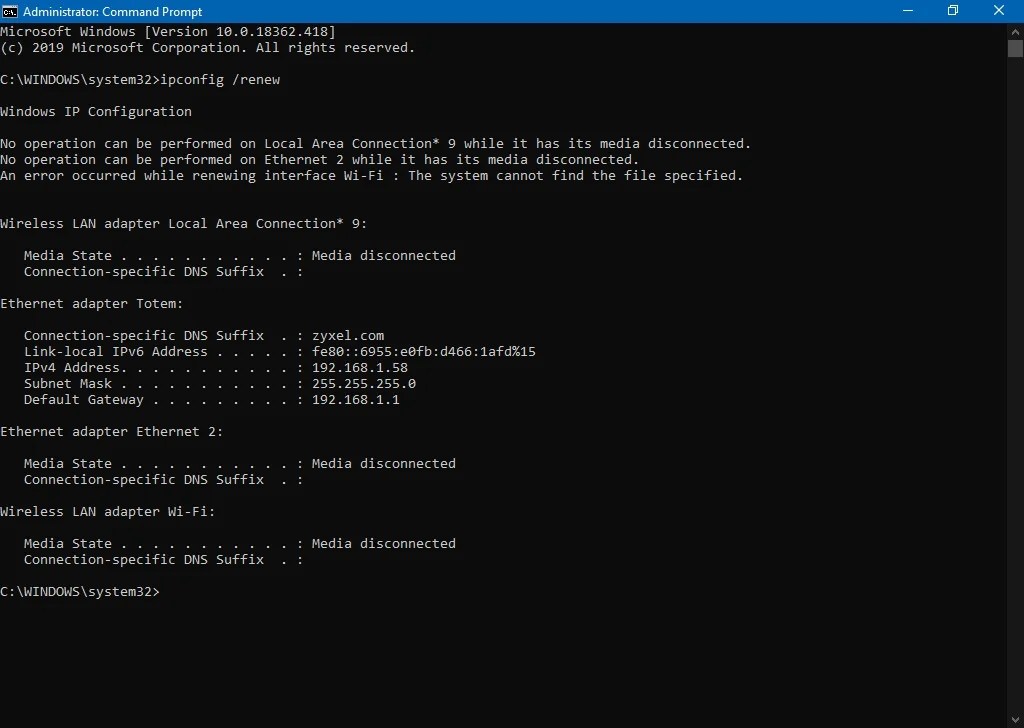1024x728 pixels.
Task: Click the 'Link-local IPv6 Address' label
Action: coord(116,351)
